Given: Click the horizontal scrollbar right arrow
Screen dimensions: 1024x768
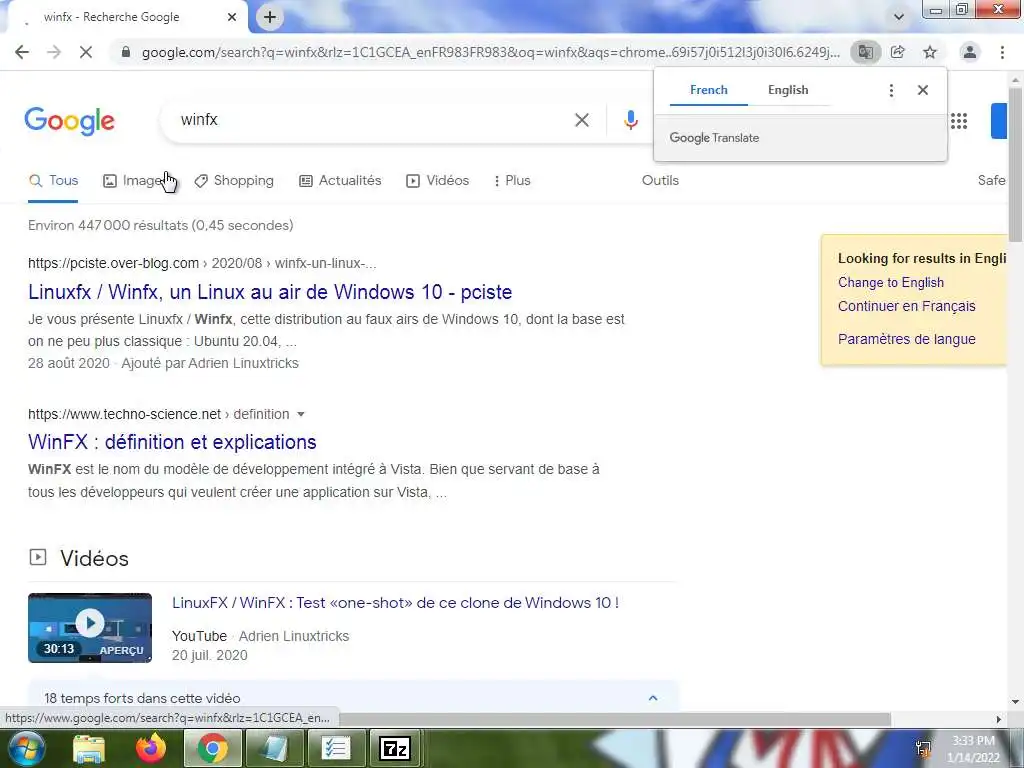Looking at the screenshot, I should point(999,719).
